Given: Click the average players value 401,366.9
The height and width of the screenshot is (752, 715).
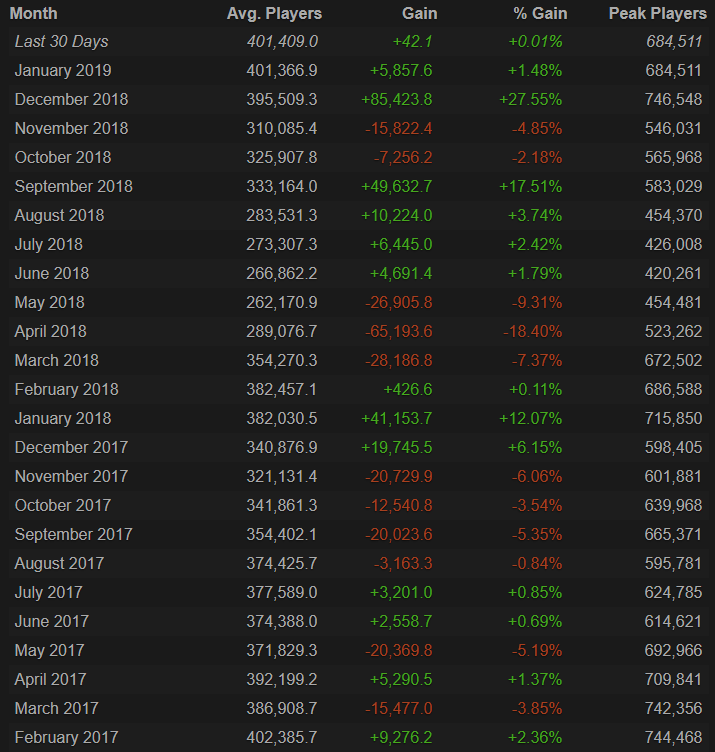Looking at the screenshot, I should 282,70.
